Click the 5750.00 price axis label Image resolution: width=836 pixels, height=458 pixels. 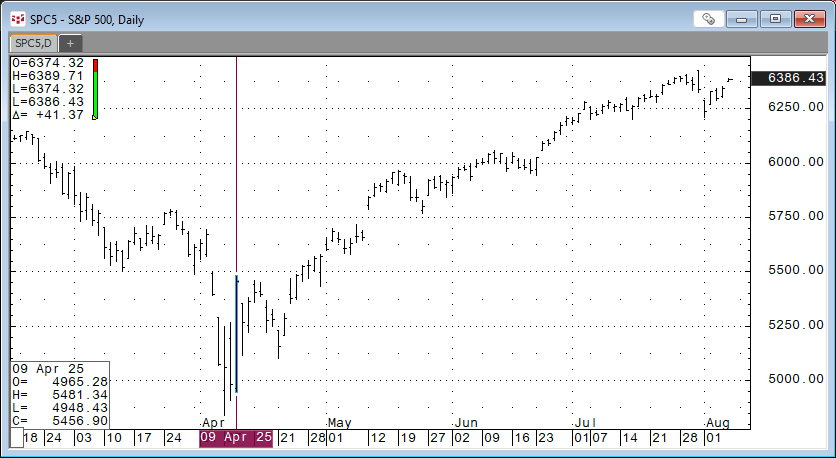tap(795, 216)
